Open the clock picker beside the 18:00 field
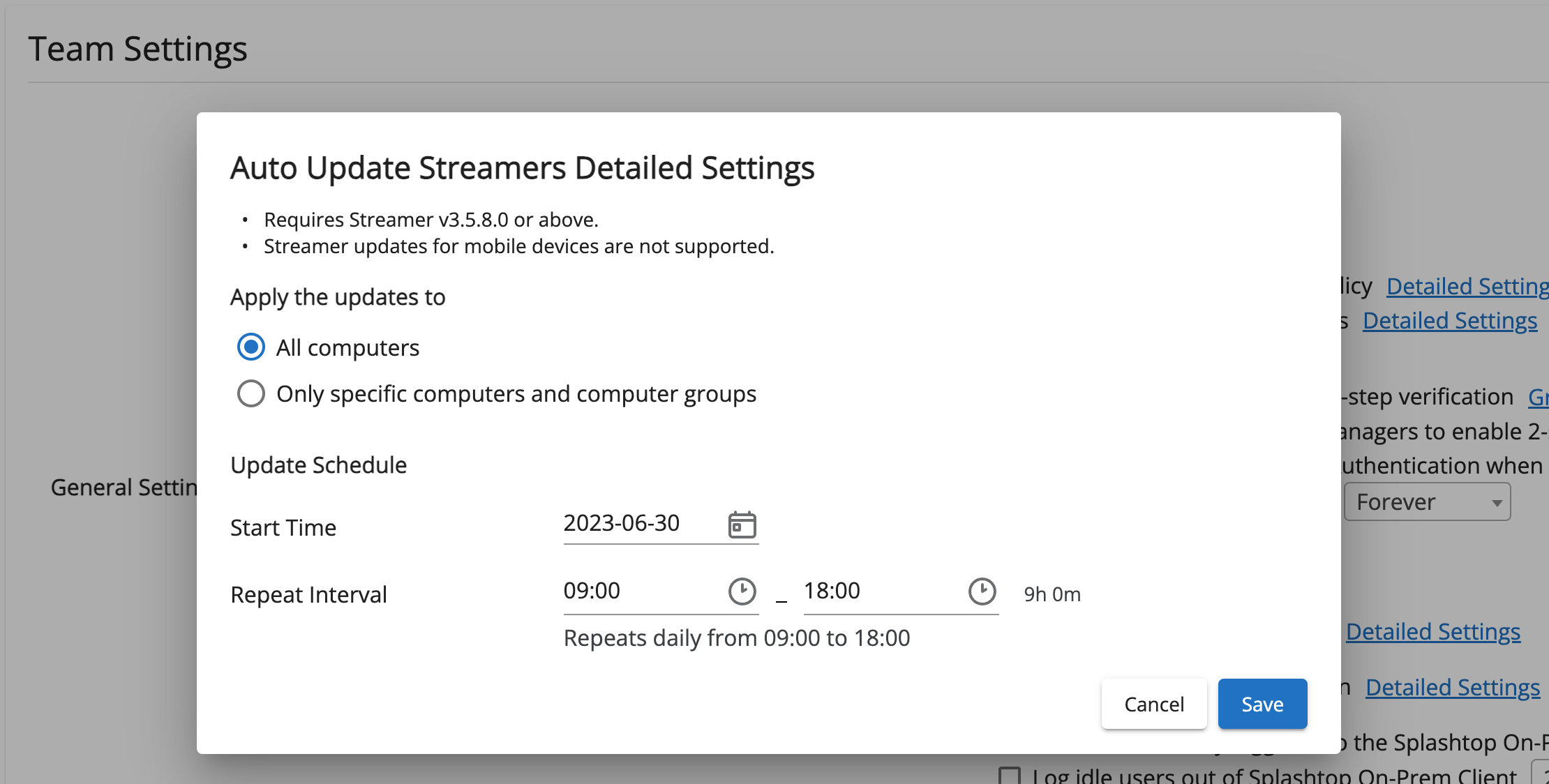This screenshot has width=1549, height=784. (982, 591)
